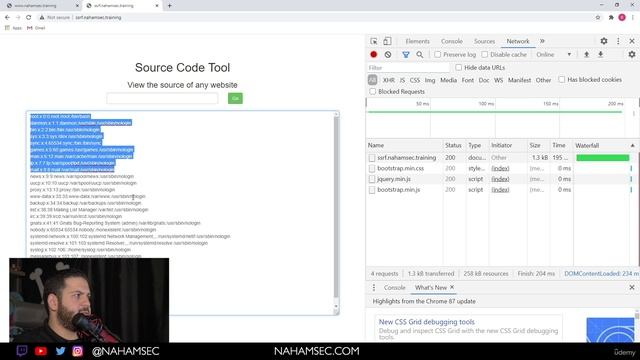Open a new browser tab
Screen dimensions: 640x360
pyautogui.click(x=169, y=6)
